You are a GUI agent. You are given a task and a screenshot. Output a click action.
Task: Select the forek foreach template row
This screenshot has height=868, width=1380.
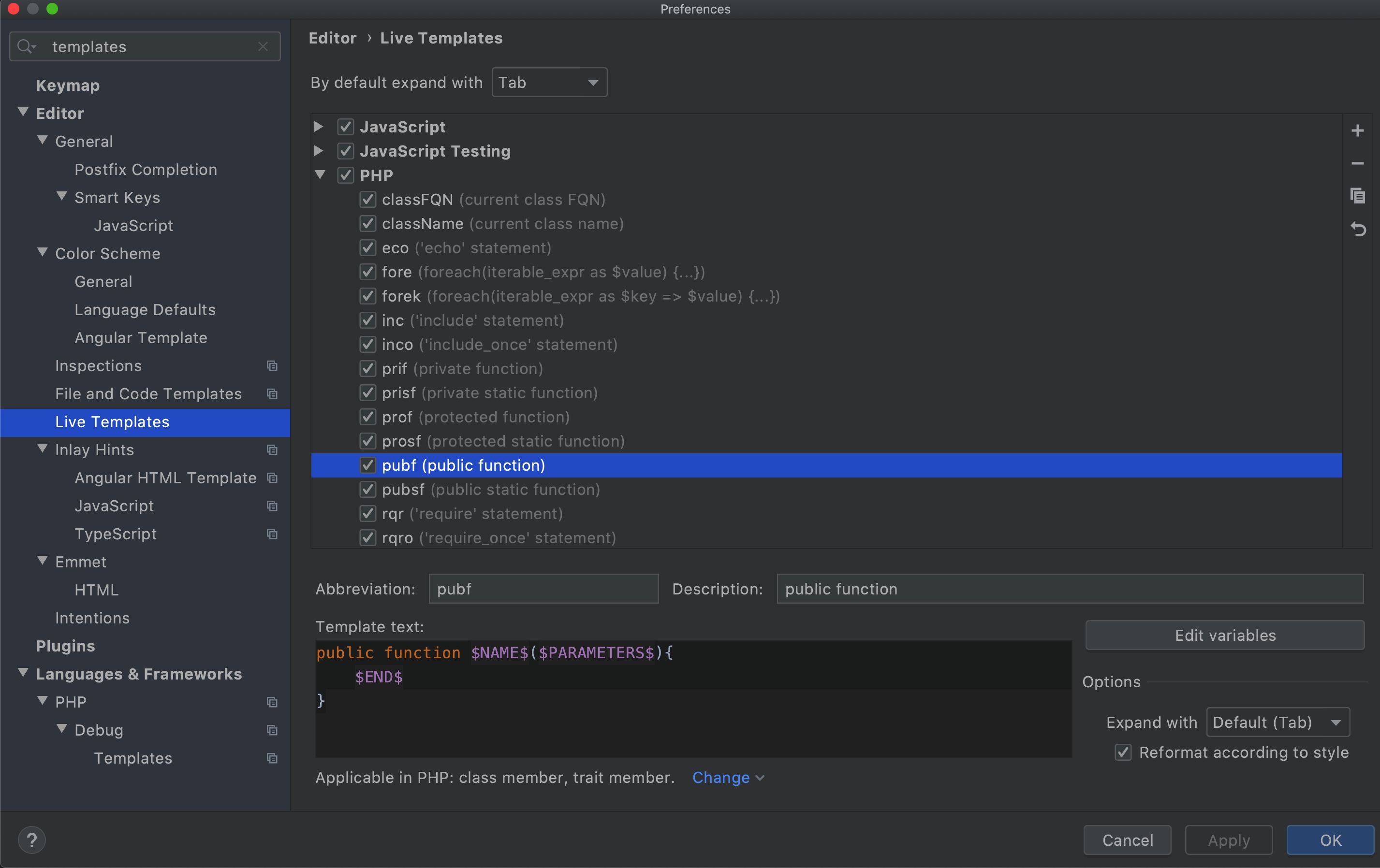tap(826, 296)
